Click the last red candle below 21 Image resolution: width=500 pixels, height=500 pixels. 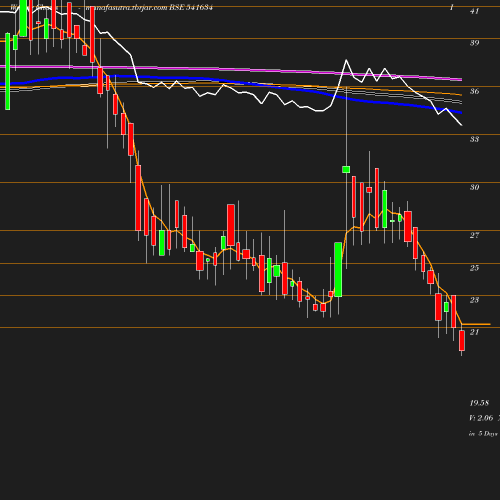click(462, 340)
